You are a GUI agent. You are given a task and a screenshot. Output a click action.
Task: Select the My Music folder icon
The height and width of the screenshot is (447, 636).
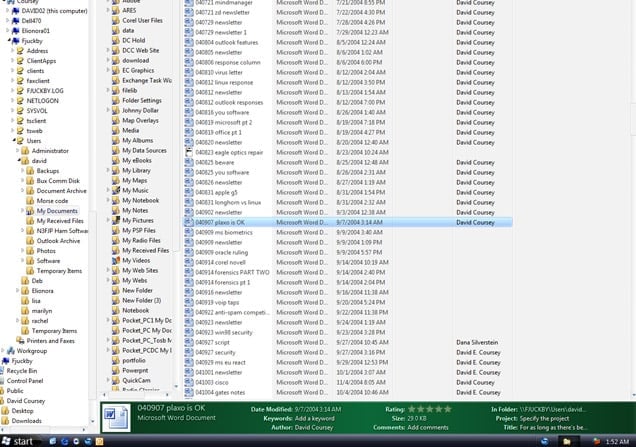pos(116,190)
